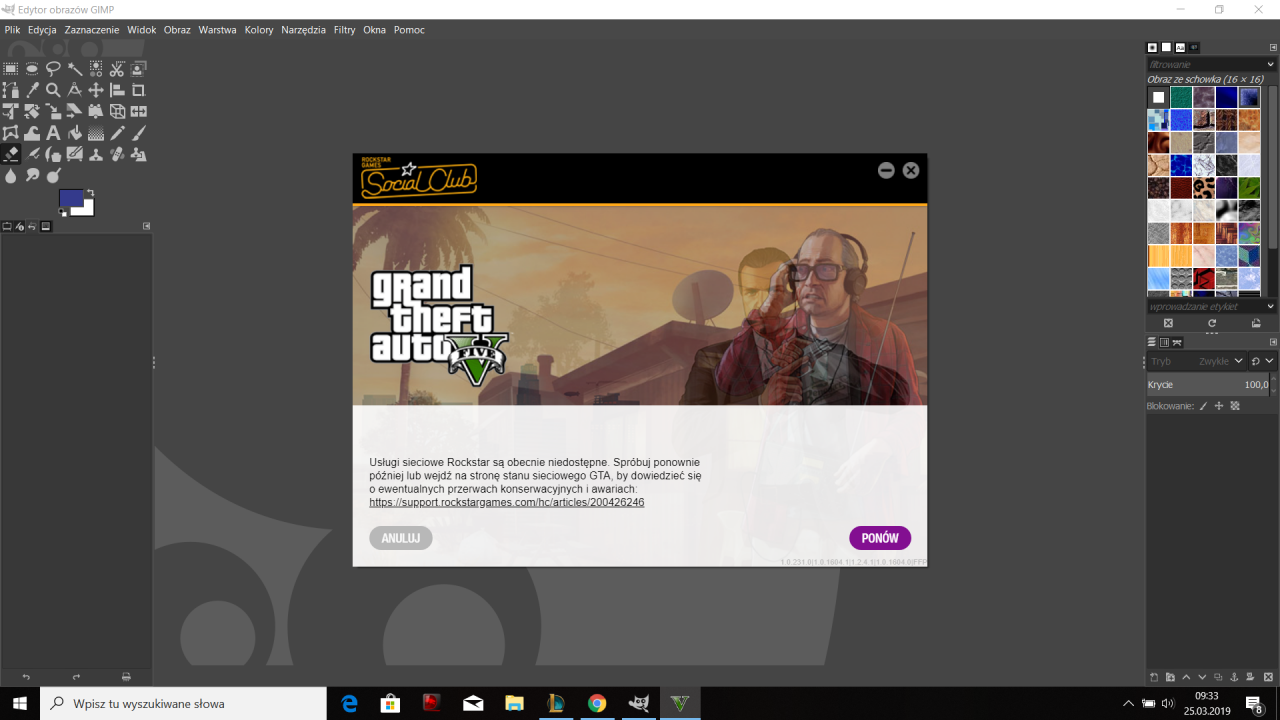Select the Gradient tool

point(96,132)
